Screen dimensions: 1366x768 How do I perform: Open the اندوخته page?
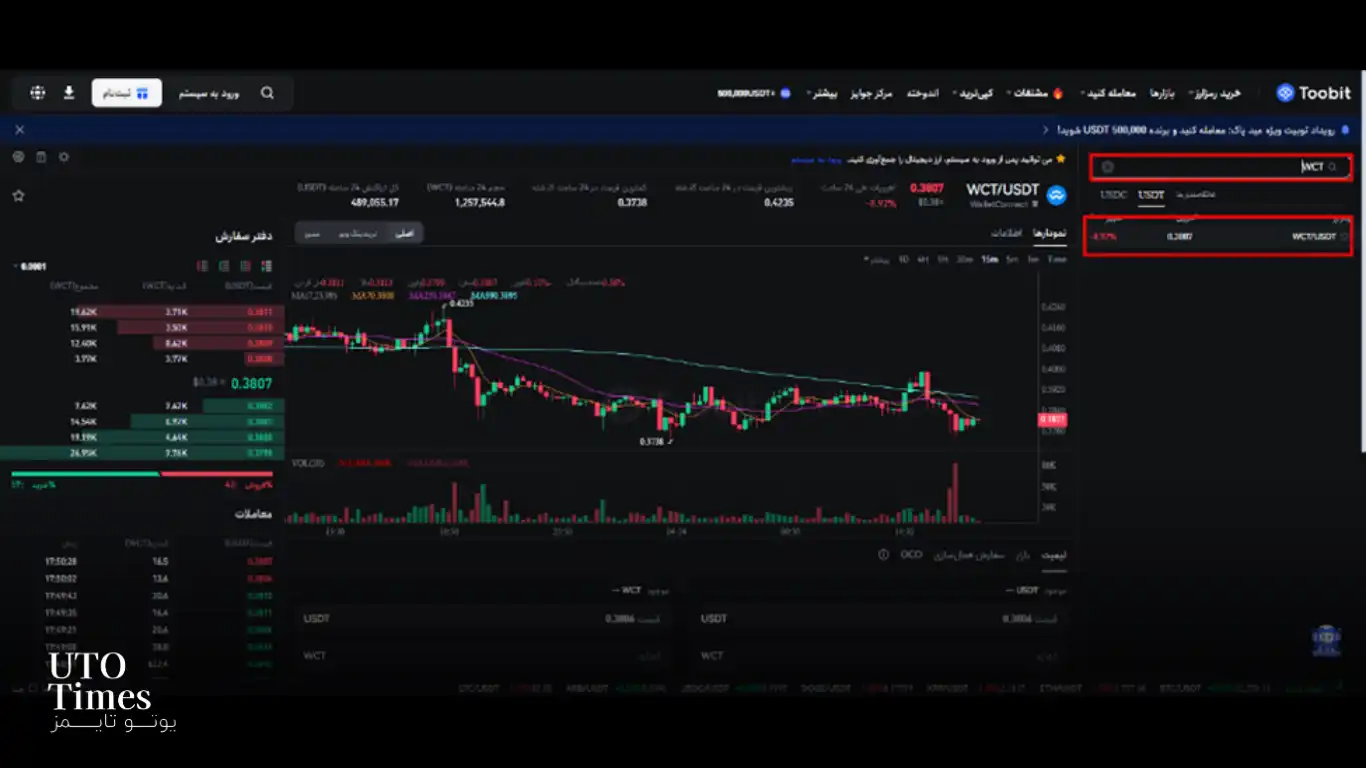point(922,93)
